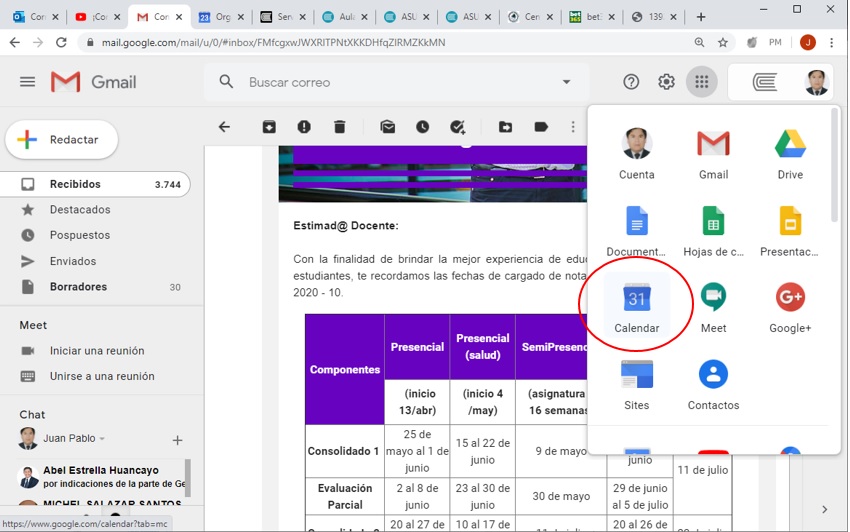The image size is (850, 532).
Task: Close the Google apps grid launcher
Action: (701, 82)
